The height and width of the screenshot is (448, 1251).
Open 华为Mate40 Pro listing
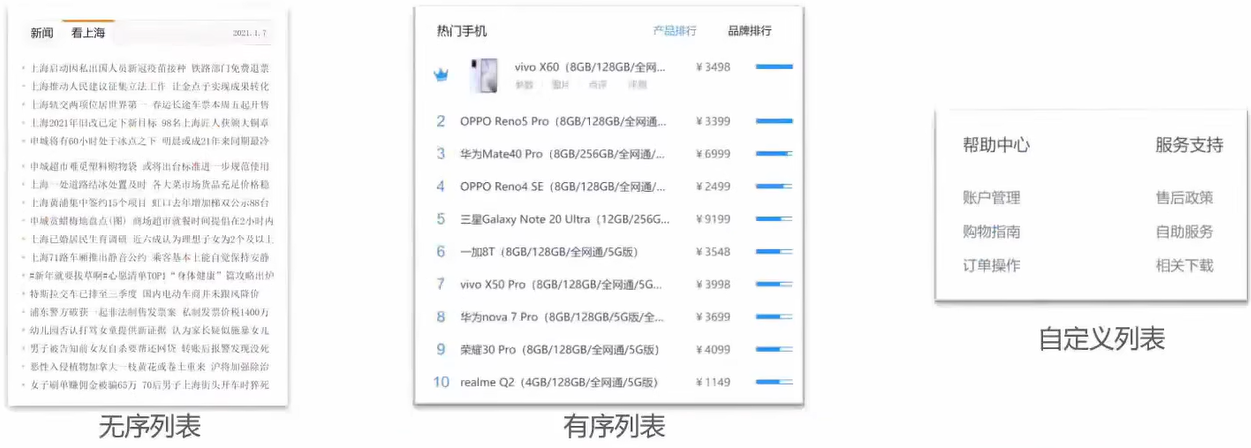pyautogui.click(x=563, y=155)
